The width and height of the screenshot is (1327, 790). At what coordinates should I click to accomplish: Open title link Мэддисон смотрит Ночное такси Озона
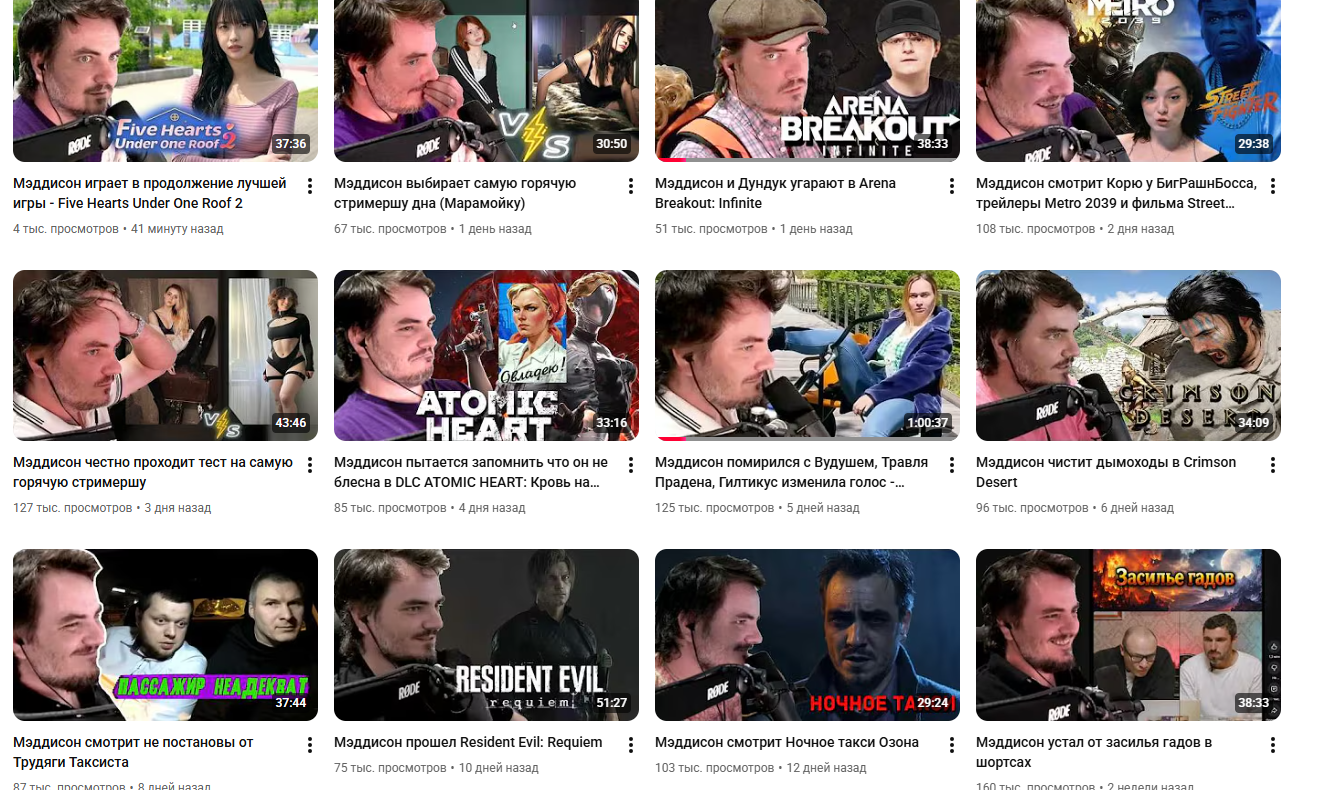pos(787,742)
